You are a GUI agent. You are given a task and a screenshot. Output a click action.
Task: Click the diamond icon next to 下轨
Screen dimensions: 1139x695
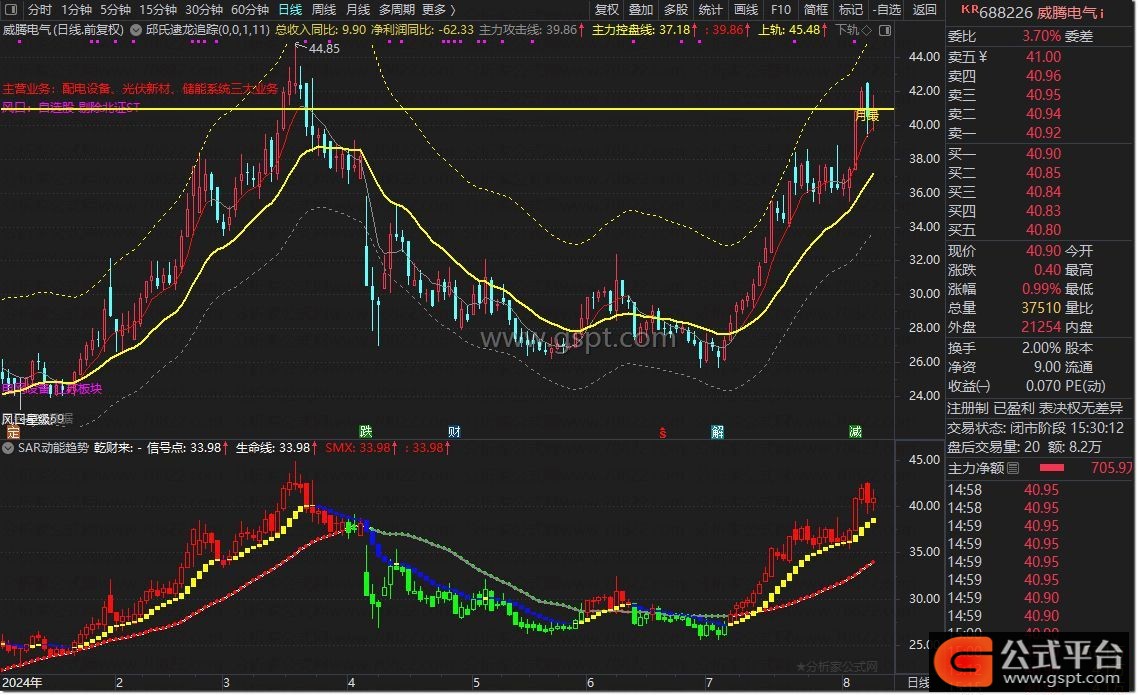click(x=867, y=31)
